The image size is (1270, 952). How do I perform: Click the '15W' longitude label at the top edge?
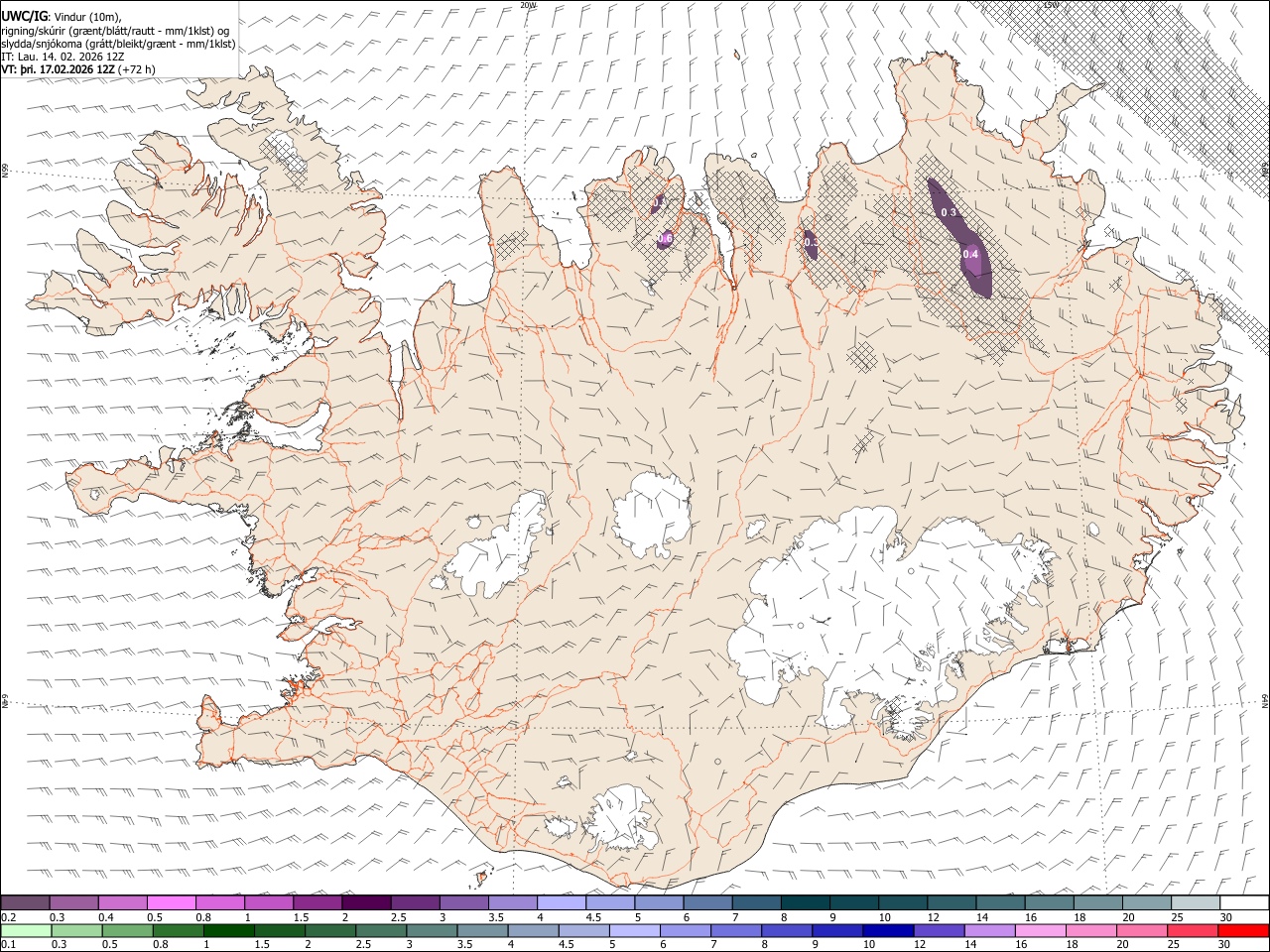1051,5
